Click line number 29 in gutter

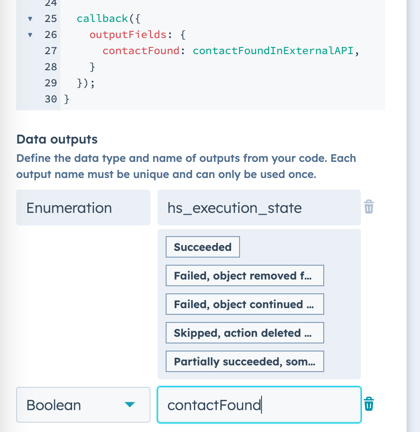tap(51, 83)
